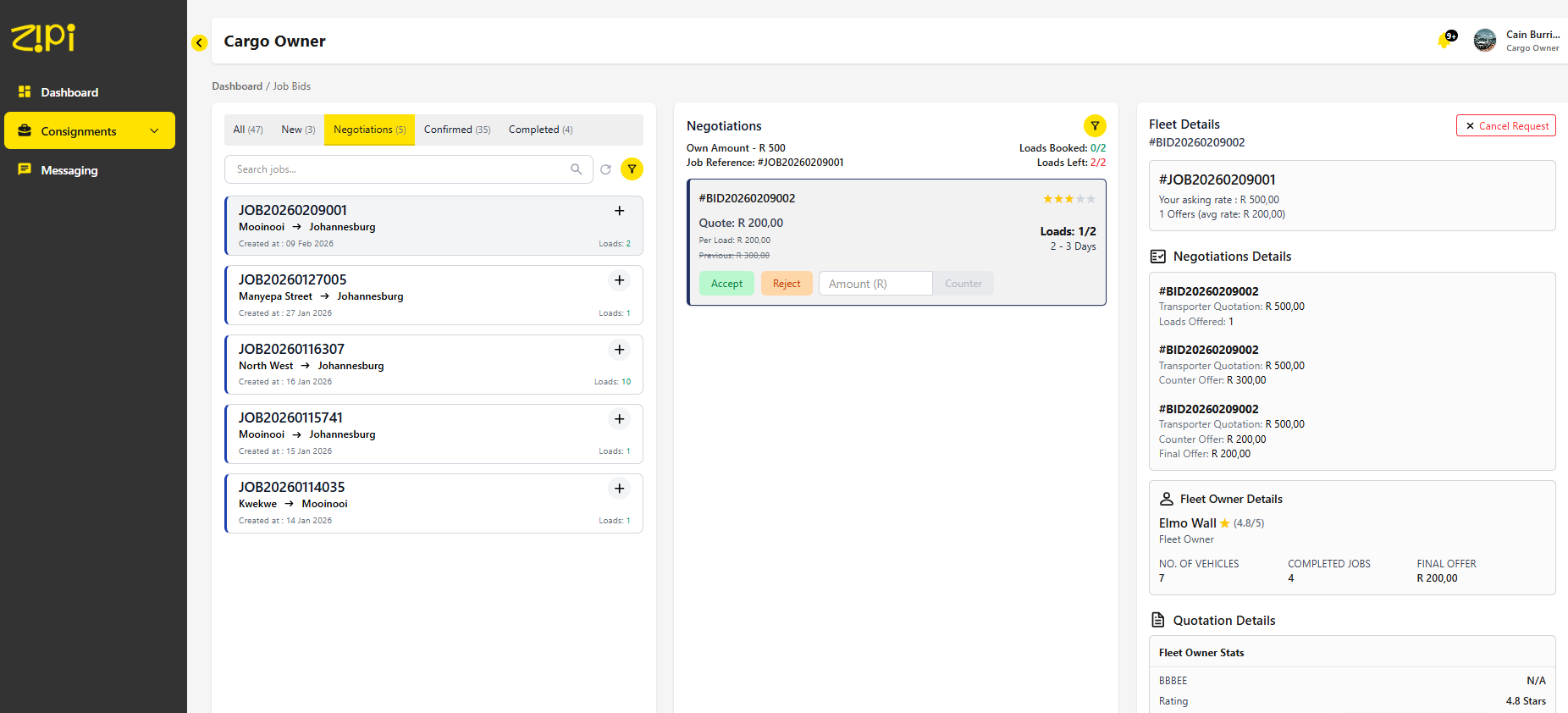Click #JOB20260209001 in Fleet Details
This screenshot has width=1568, height=713.
(1217, 180)
